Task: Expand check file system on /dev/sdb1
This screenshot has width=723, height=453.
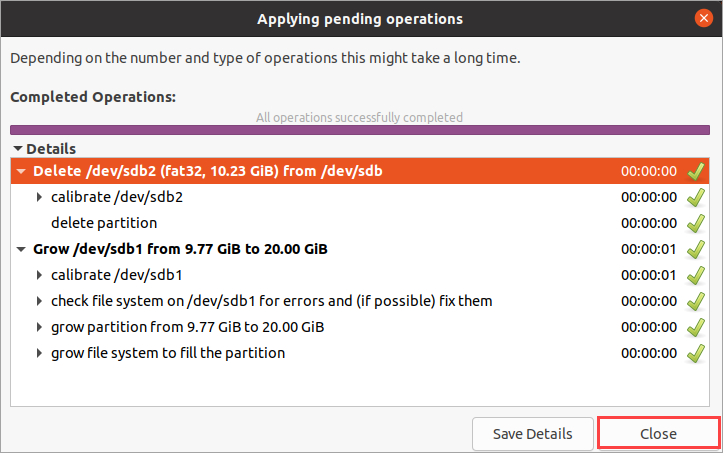Action: 40,301
